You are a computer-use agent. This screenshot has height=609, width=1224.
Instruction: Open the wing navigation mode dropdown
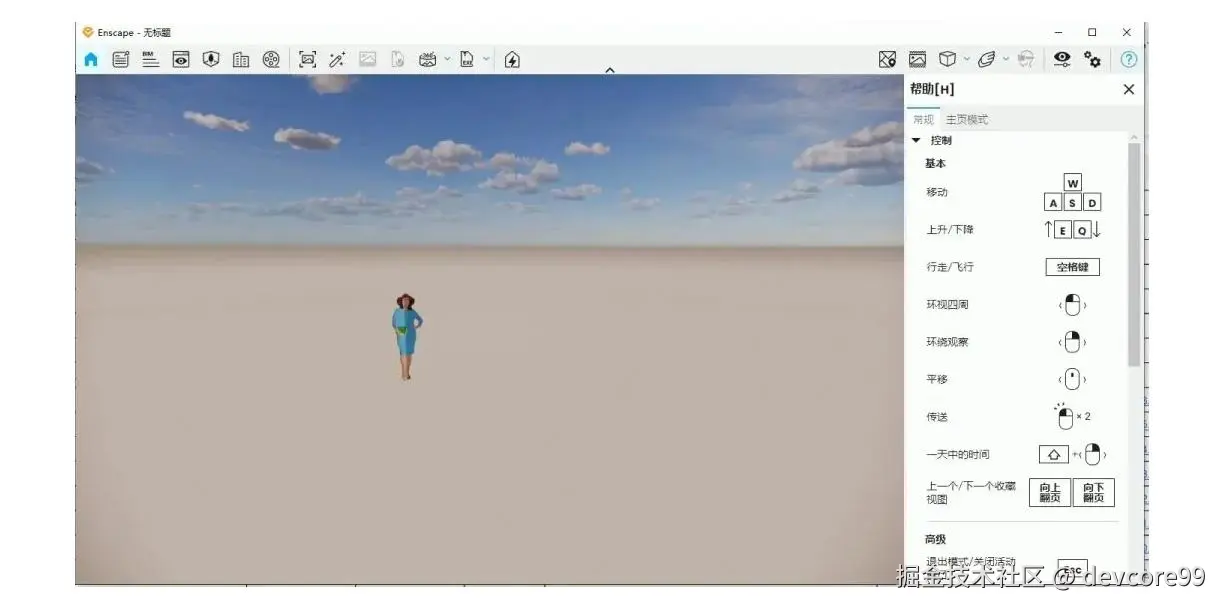pyautogui.click(x=1006, y=58)
